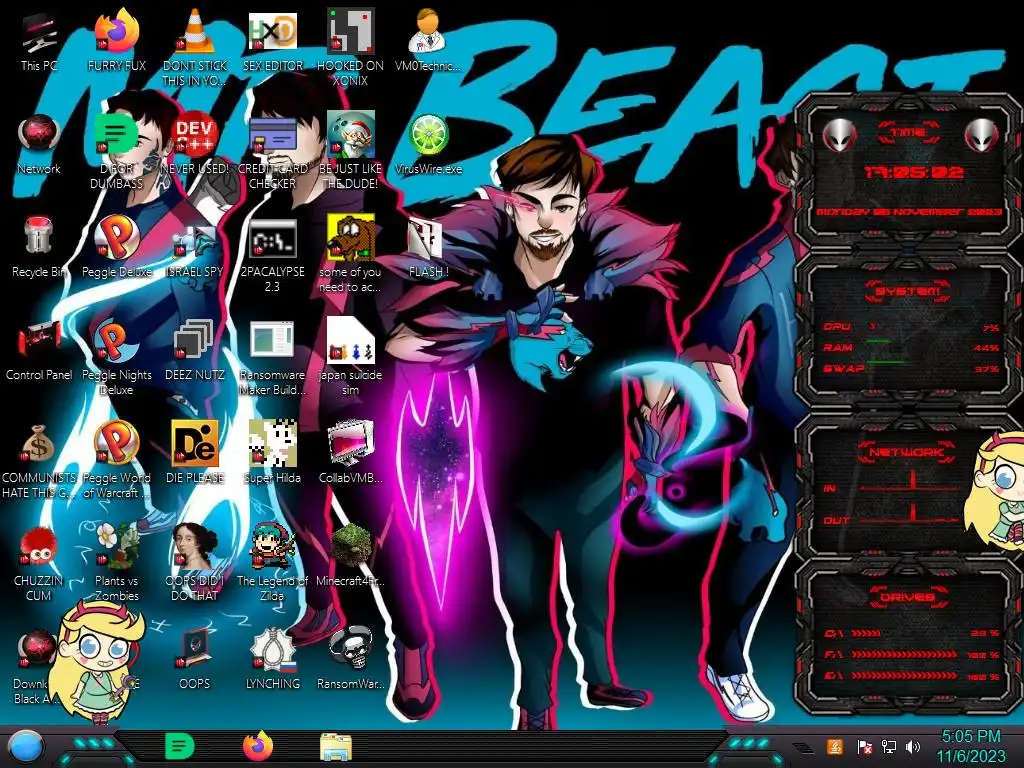This screenshot has height=768, width=1024.
Task: Click the orange tray icon
Action: [834, 746]
